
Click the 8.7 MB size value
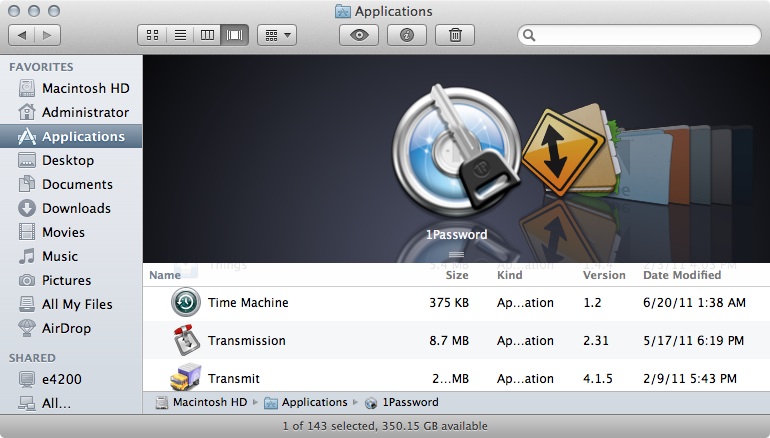449,341
